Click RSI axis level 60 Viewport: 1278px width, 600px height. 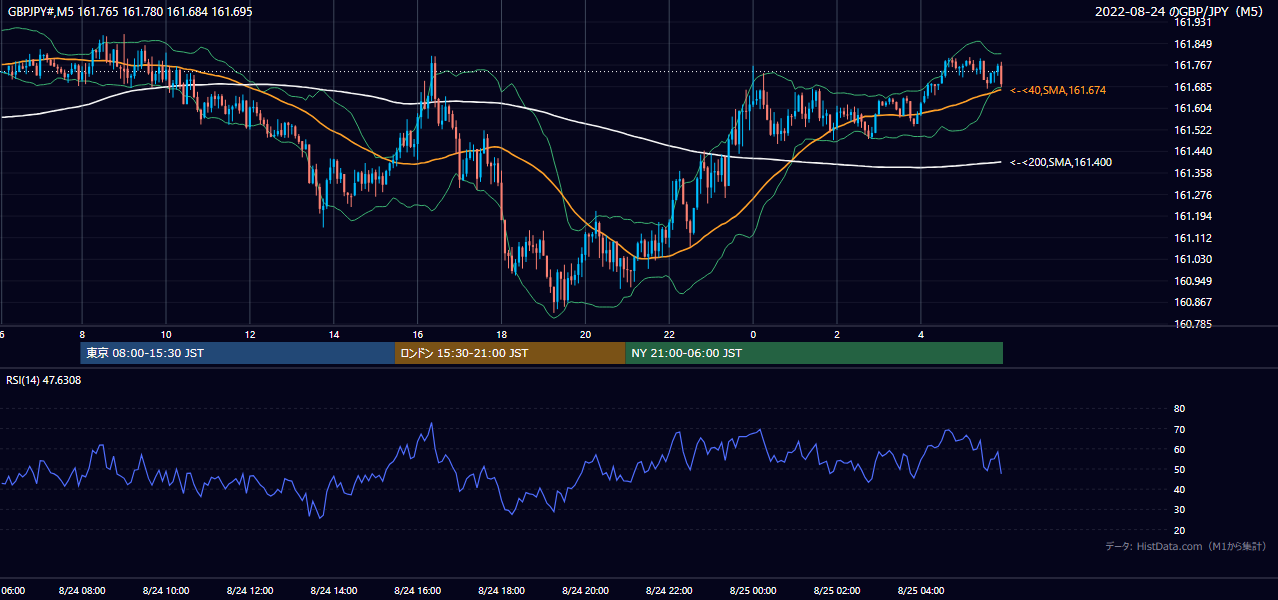click(x=1180, y=449)
